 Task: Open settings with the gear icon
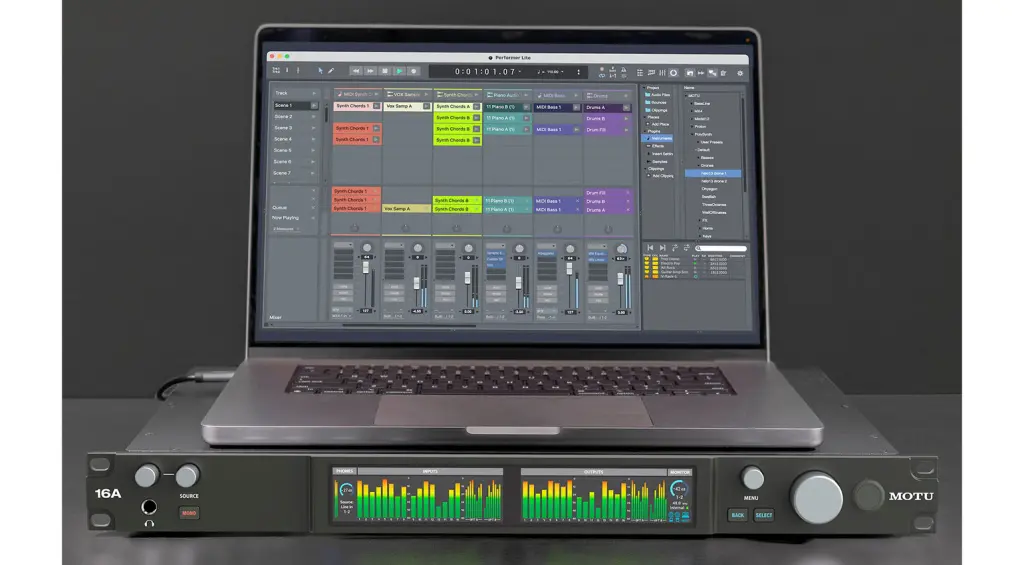740,72
